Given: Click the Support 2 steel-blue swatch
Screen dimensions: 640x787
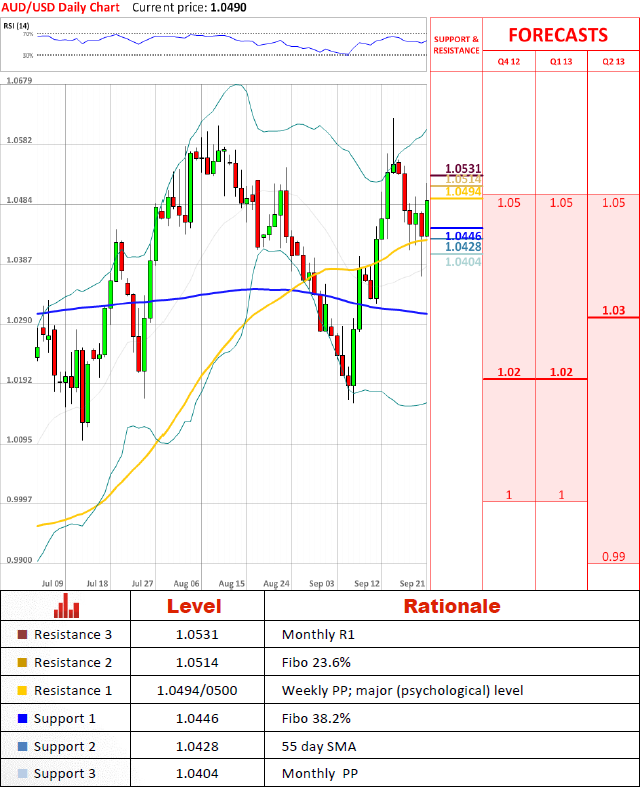Looking at the screenshot, I should pyautogui.click(x=23, y=747).
